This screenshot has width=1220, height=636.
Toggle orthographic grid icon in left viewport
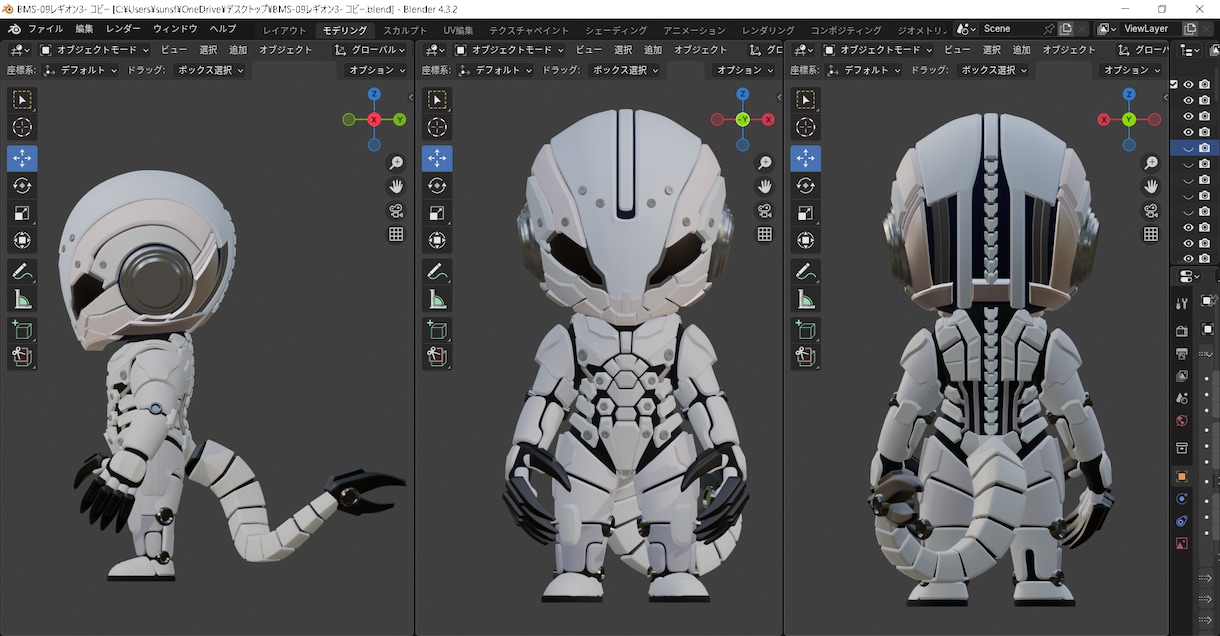396,234
